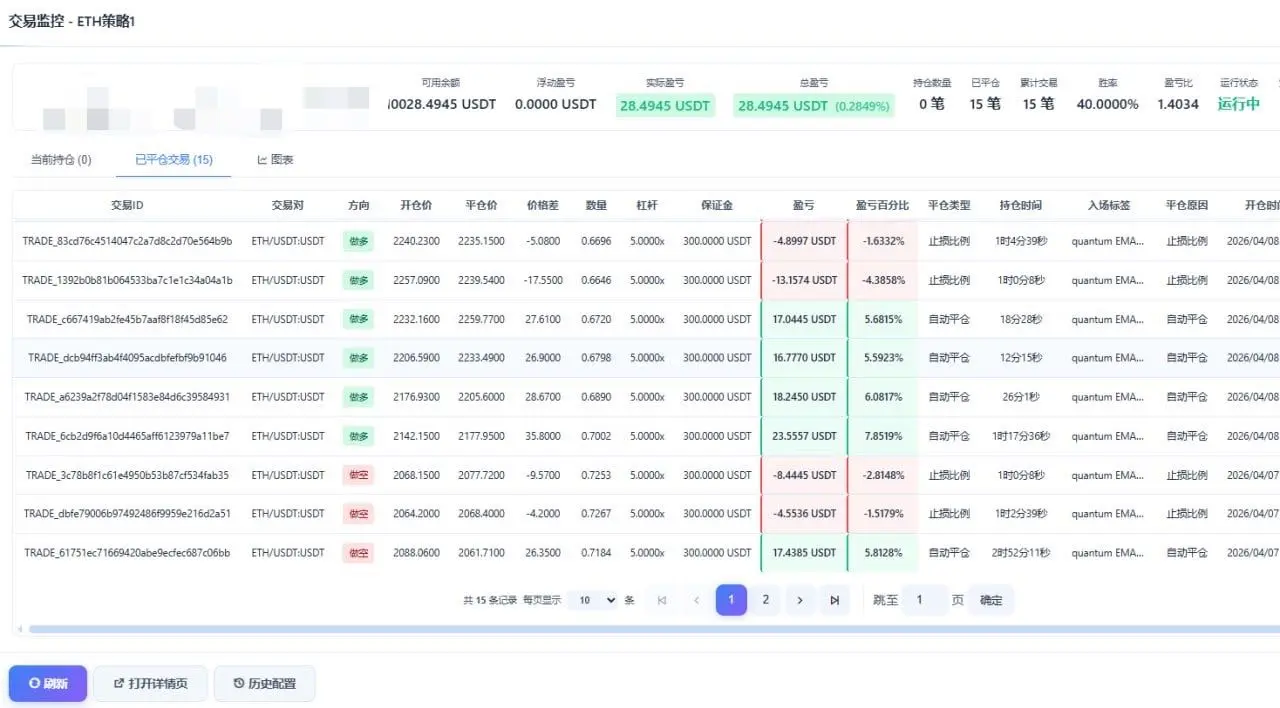Viewport: 1280px width, 708px height.
Task: Select trade TRADE_a6239a2f78d04f1583e84d6c39584931
Action: coord(127,397)
